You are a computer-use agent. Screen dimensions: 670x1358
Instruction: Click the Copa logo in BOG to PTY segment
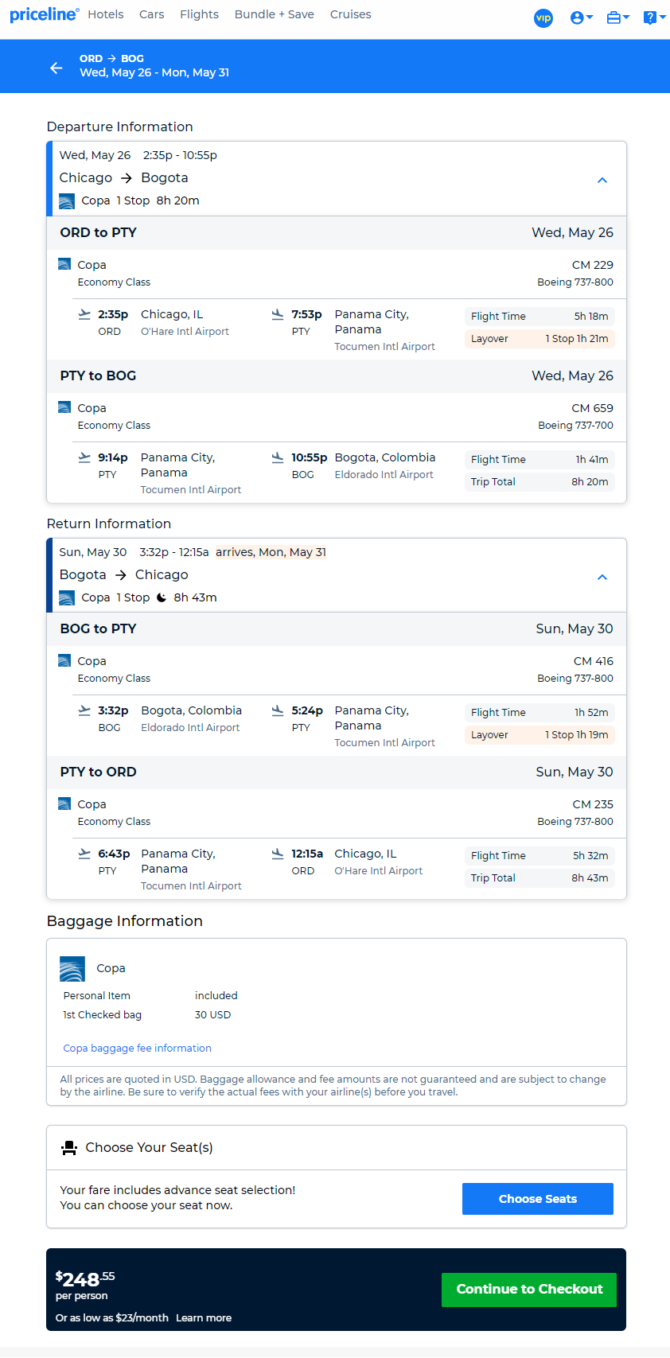64,661
